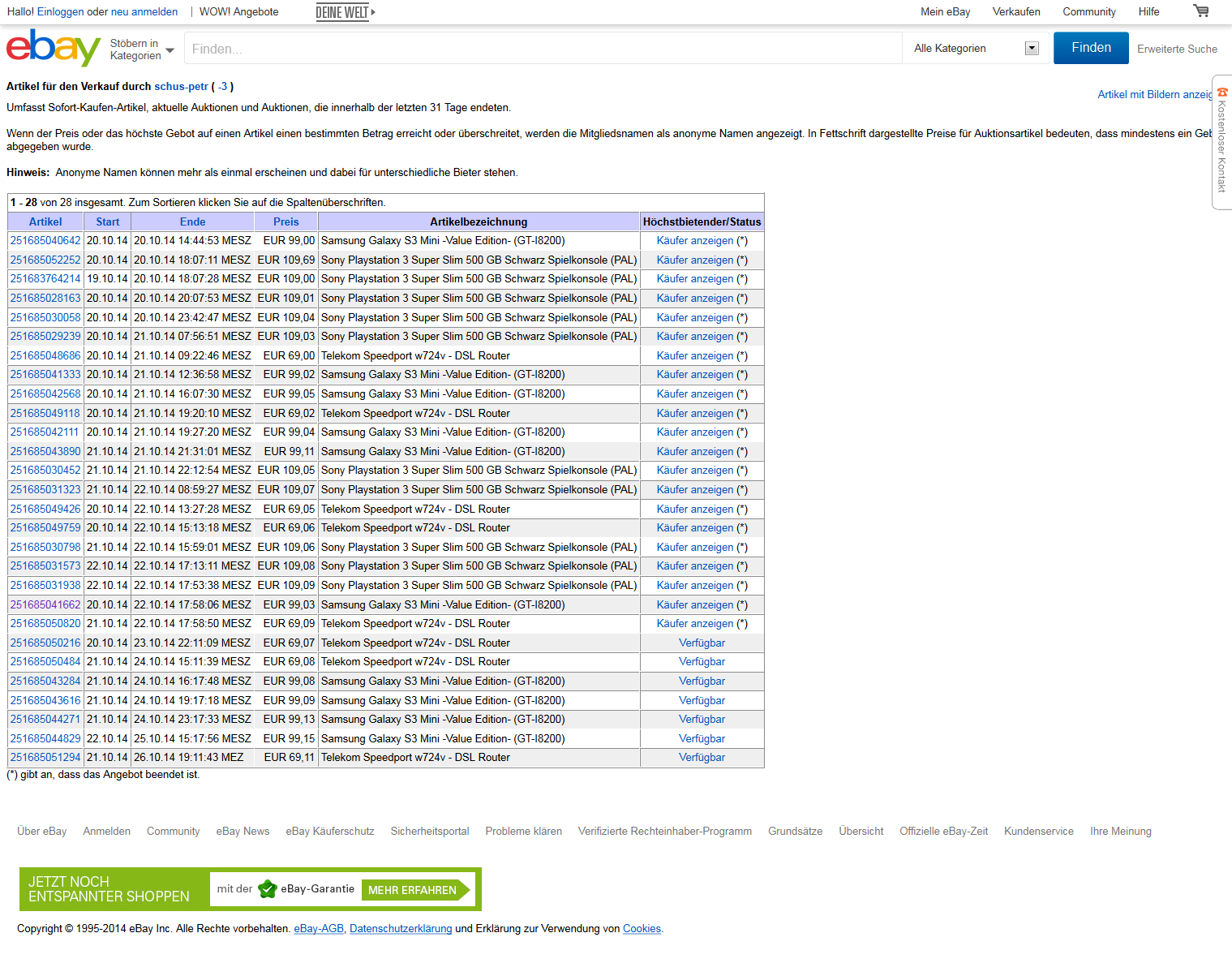Click the -3 feedback score link
The width and height of the screenshot is (1232, 976).
click(223, 87)
